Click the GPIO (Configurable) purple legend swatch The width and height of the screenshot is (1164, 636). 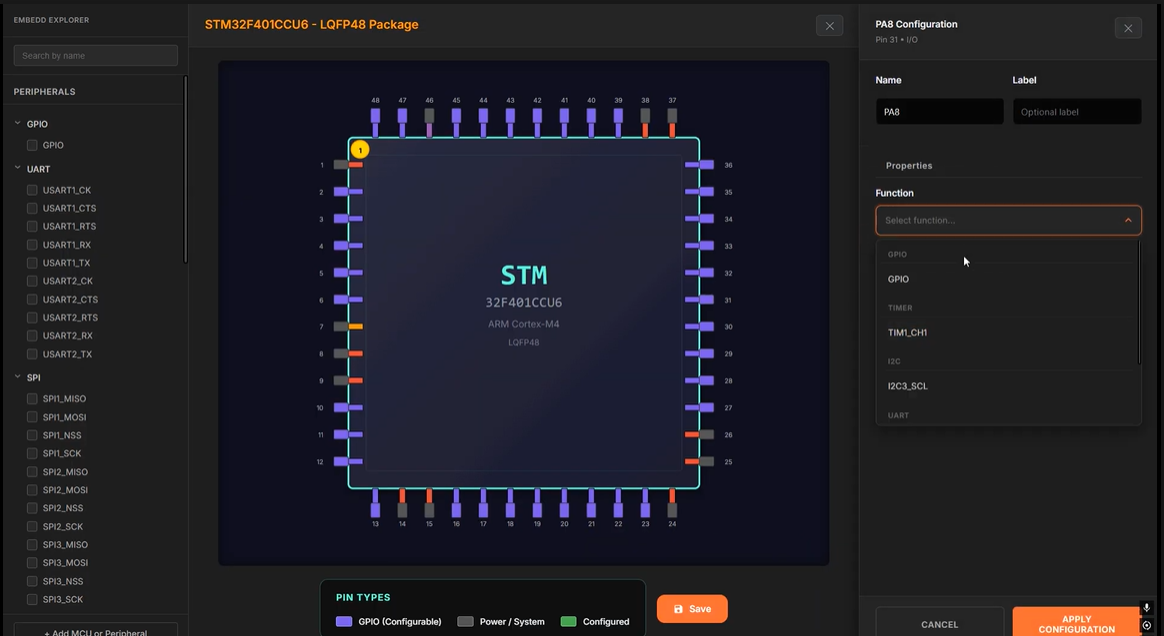click(x=344, y=622)
